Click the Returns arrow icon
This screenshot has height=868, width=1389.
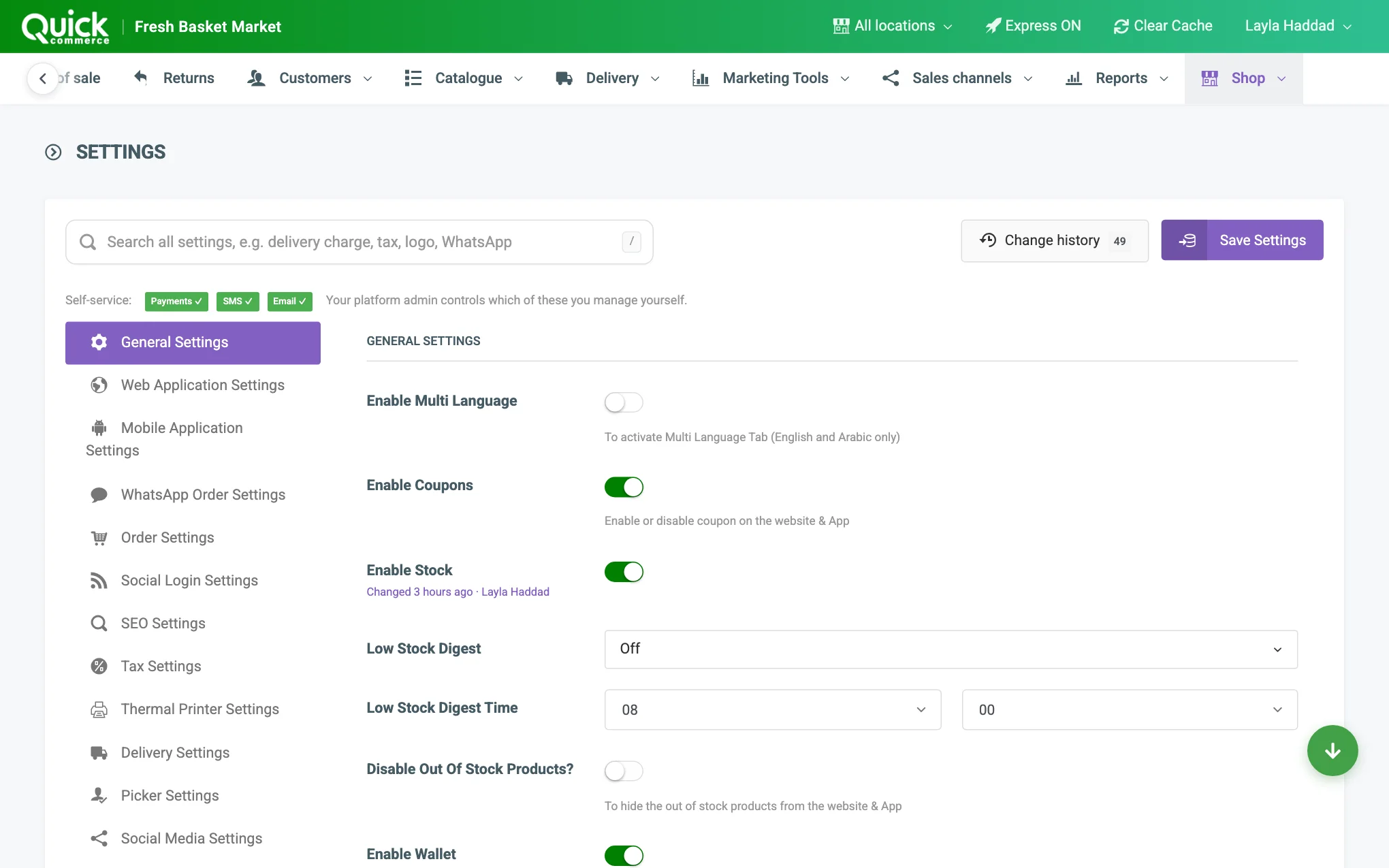141,78
